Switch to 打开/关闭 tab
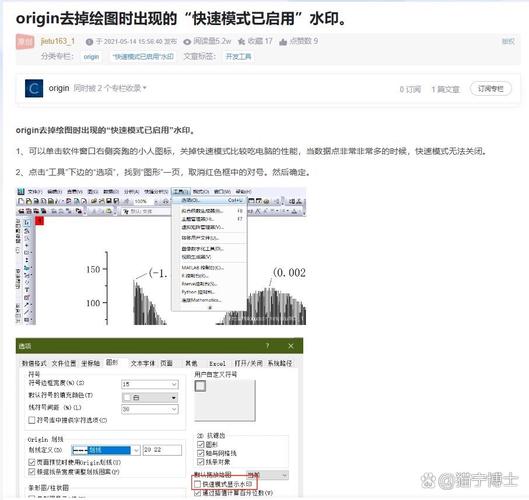This screenshot has height=500, width=529. click(x=248, y=363)
